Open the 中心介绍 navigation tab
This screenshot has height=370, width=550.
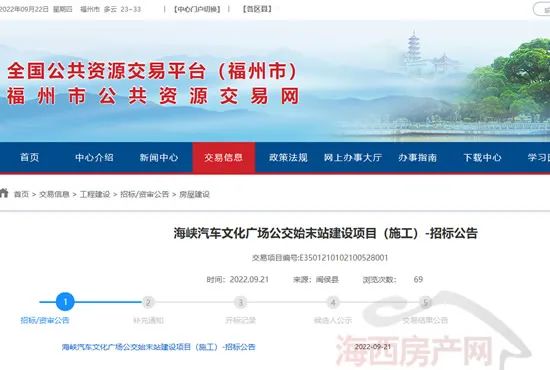[94, 157]
